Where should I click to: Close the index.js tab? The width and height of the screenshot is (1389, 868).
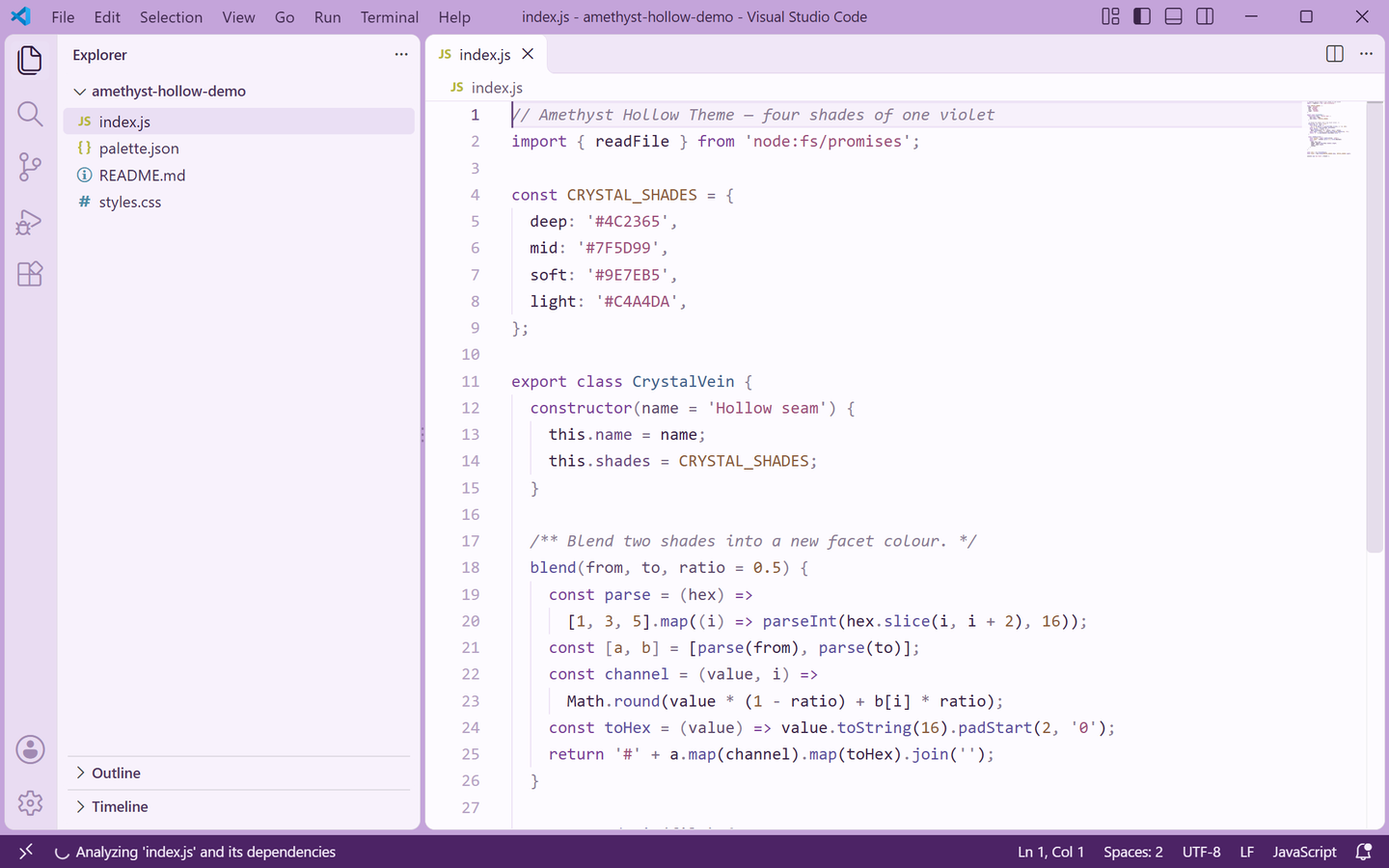tap(528, 54)
